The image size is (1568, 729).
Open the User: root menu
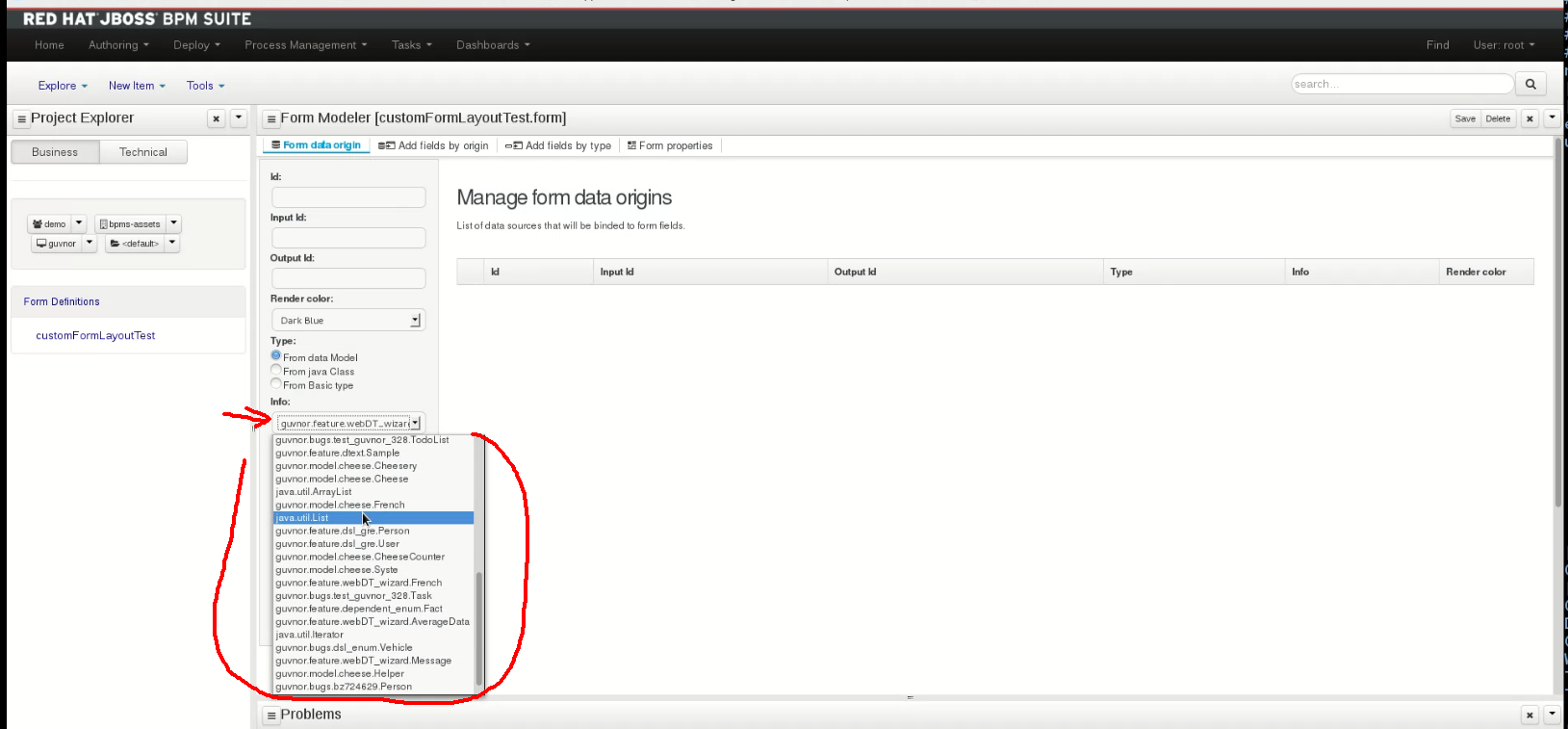(1504, 45)
